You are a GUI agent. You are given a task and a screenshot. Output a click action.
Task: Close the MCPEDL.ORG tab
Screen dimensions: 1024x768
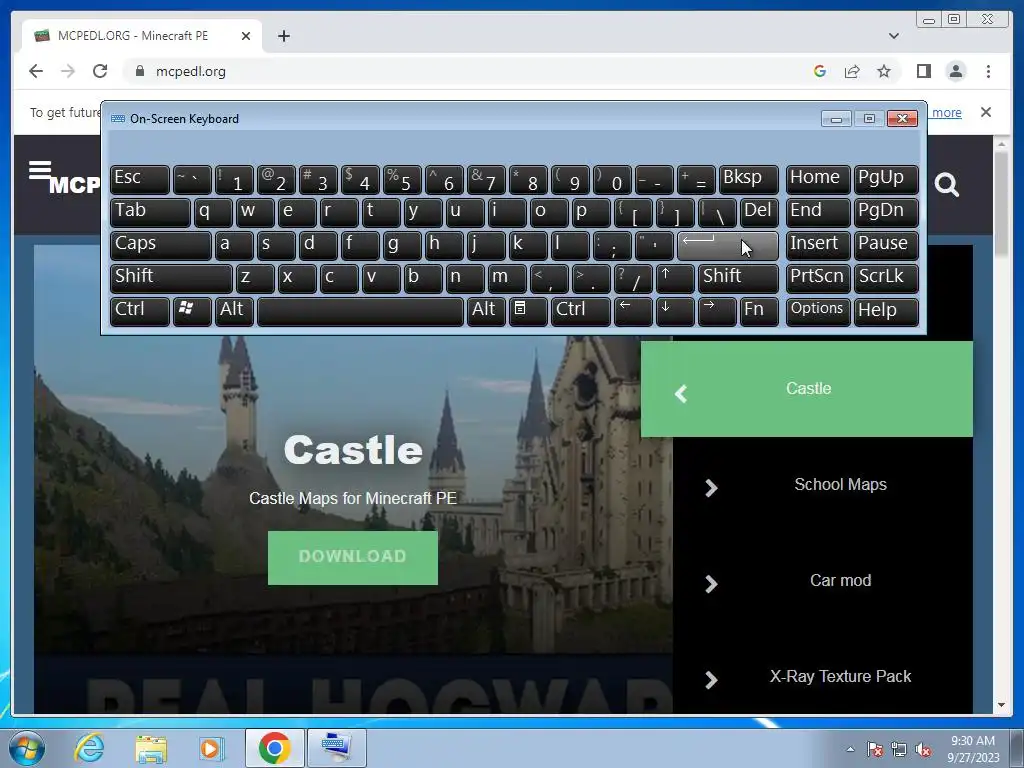point(246,36)
